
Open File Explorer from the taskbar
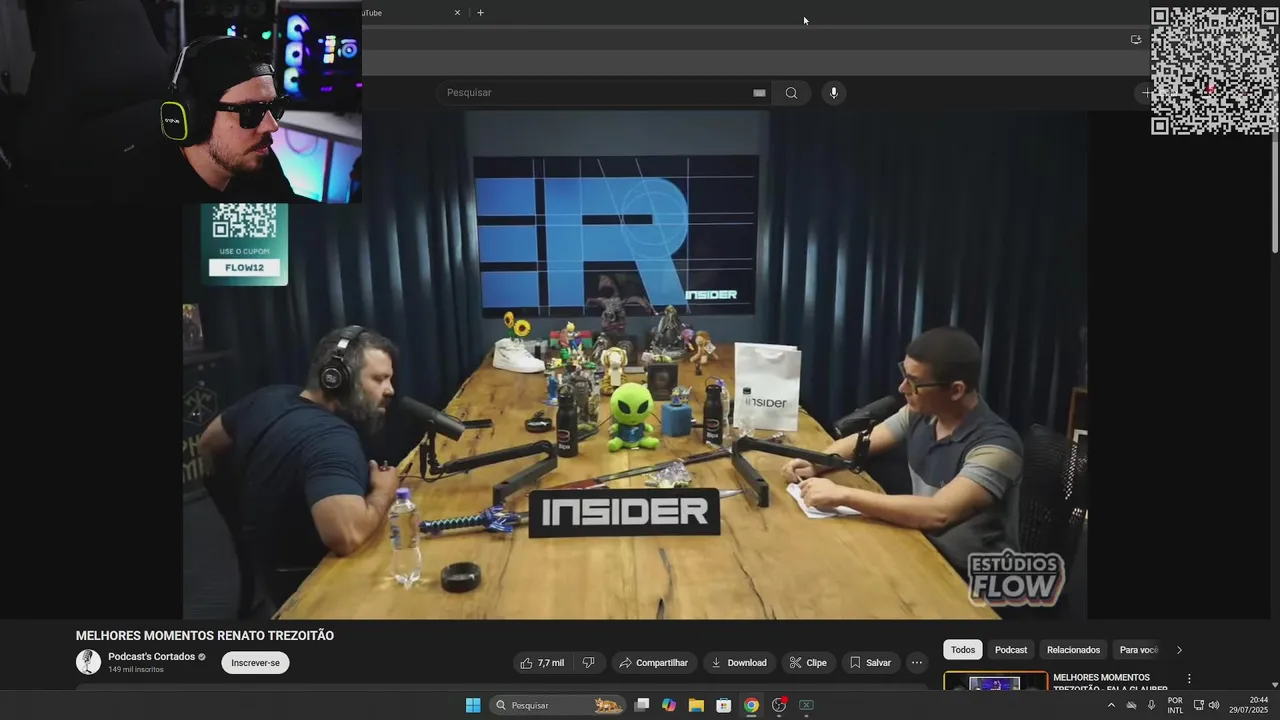pyautogui.click(x=696, y=705)
